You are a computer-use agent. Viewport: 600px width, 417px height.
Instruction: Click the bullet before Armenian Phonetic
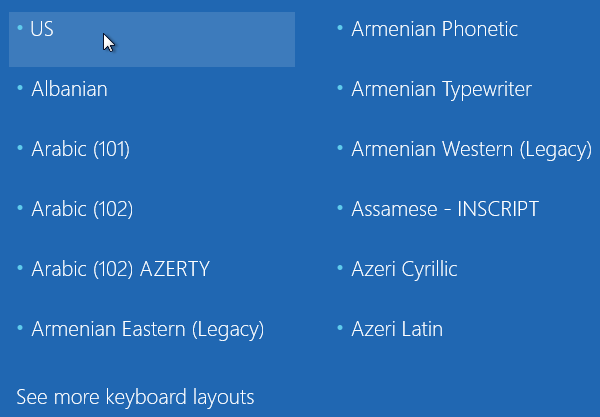click(341, 27)
